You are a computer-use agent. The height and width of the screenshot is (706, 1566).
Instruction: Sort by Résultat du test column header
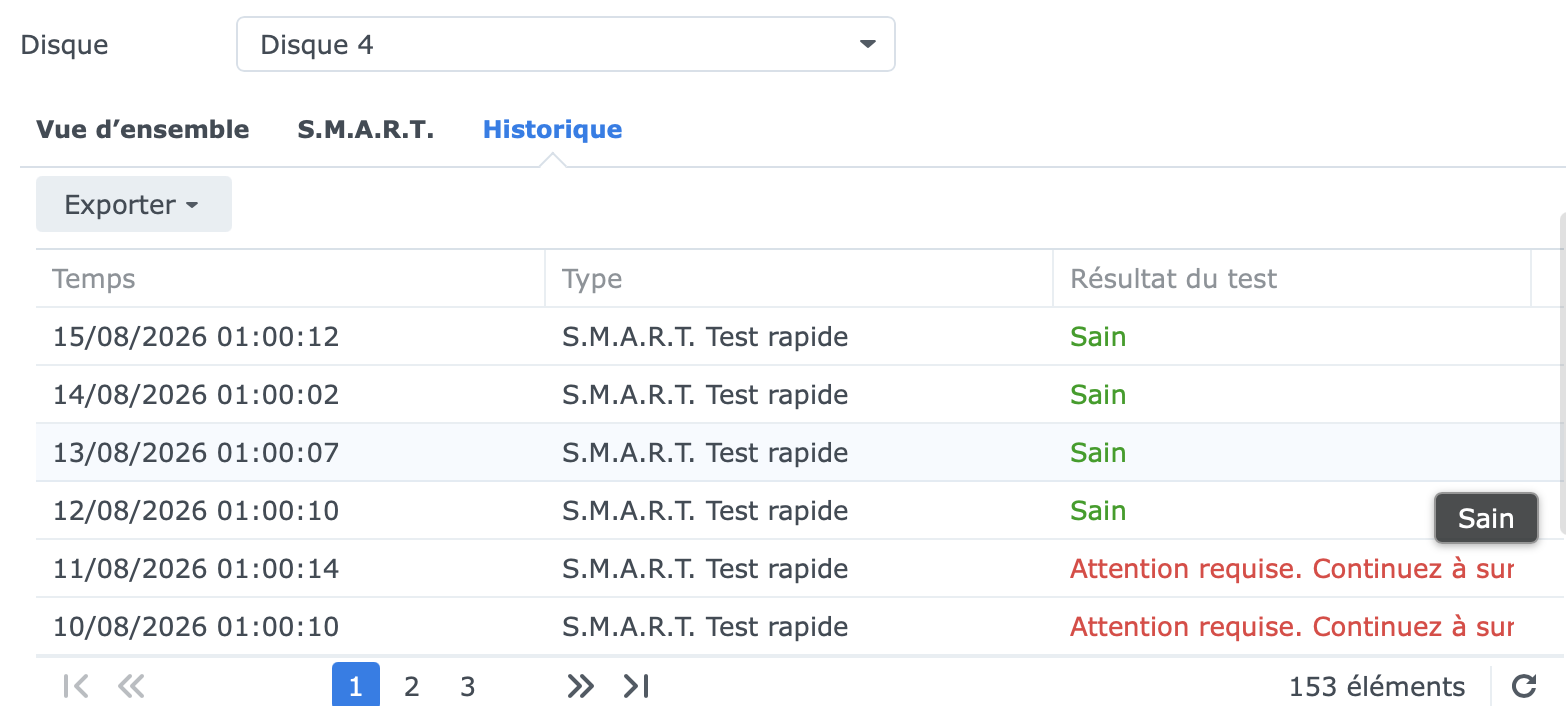1292,278
